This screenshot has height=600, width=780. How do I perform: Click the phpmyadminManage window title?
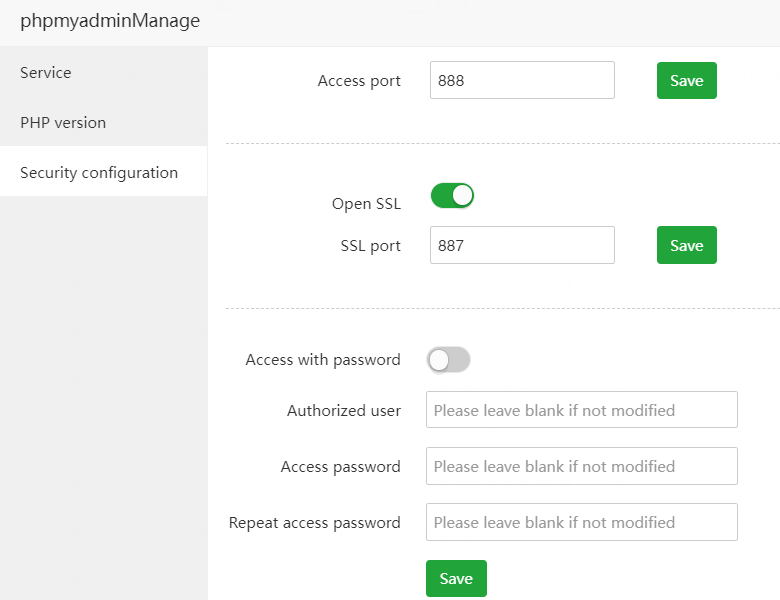tap(110, 22)
